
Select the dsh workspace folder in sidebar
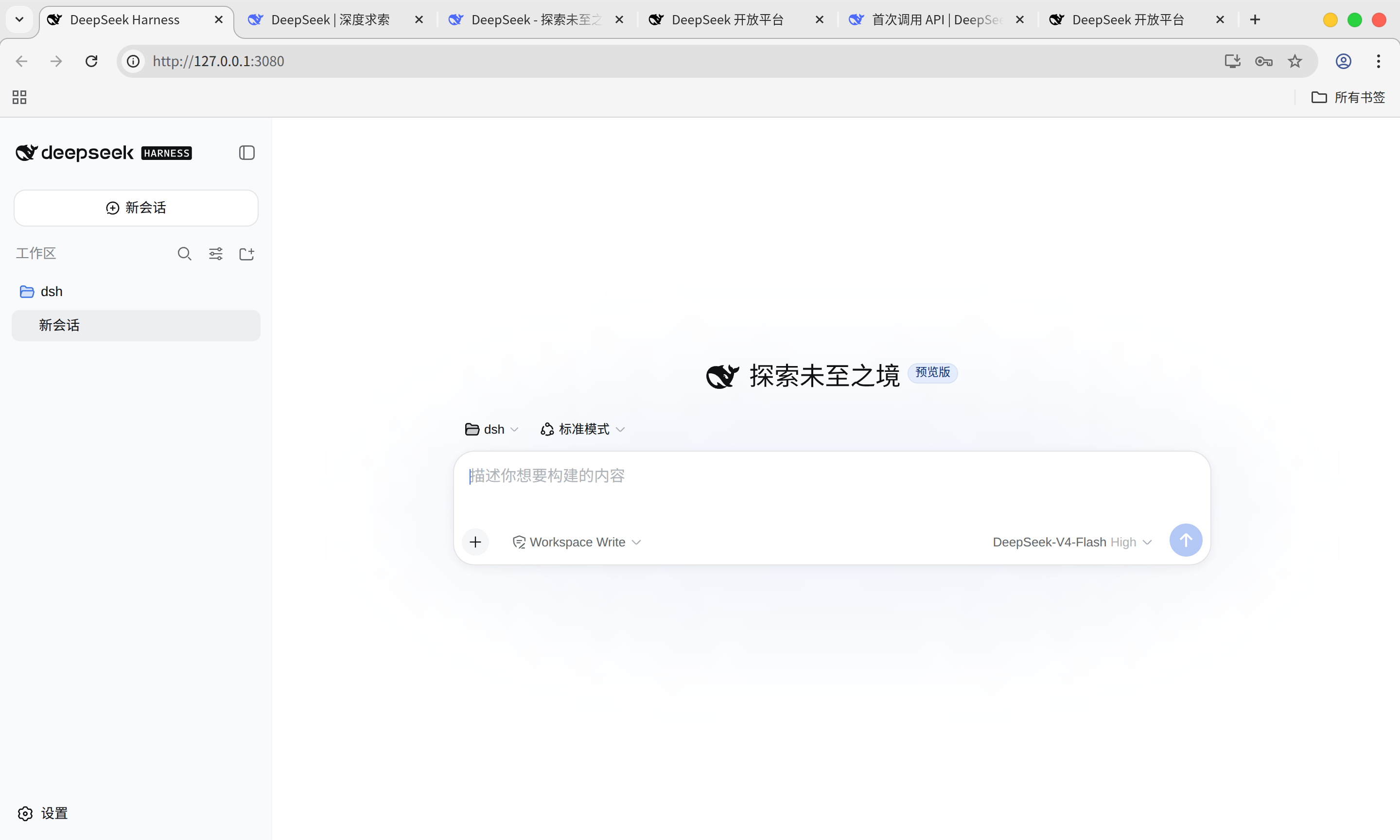click(x=136, y=292)
